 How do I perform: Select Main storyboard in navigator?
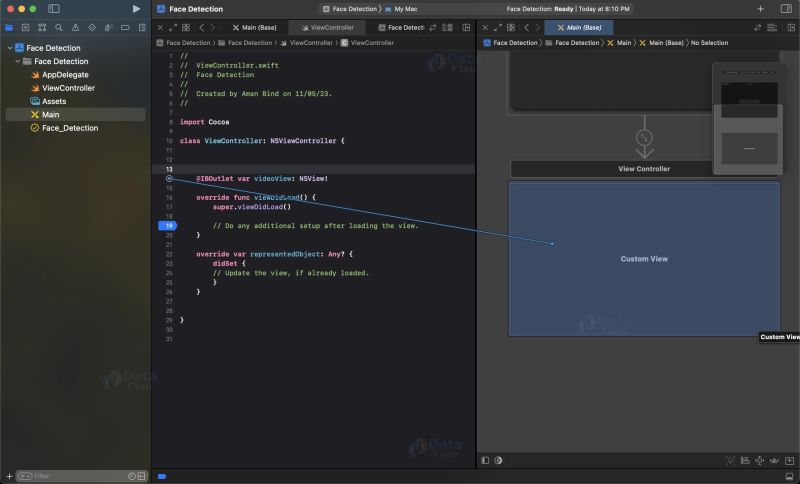76,114
